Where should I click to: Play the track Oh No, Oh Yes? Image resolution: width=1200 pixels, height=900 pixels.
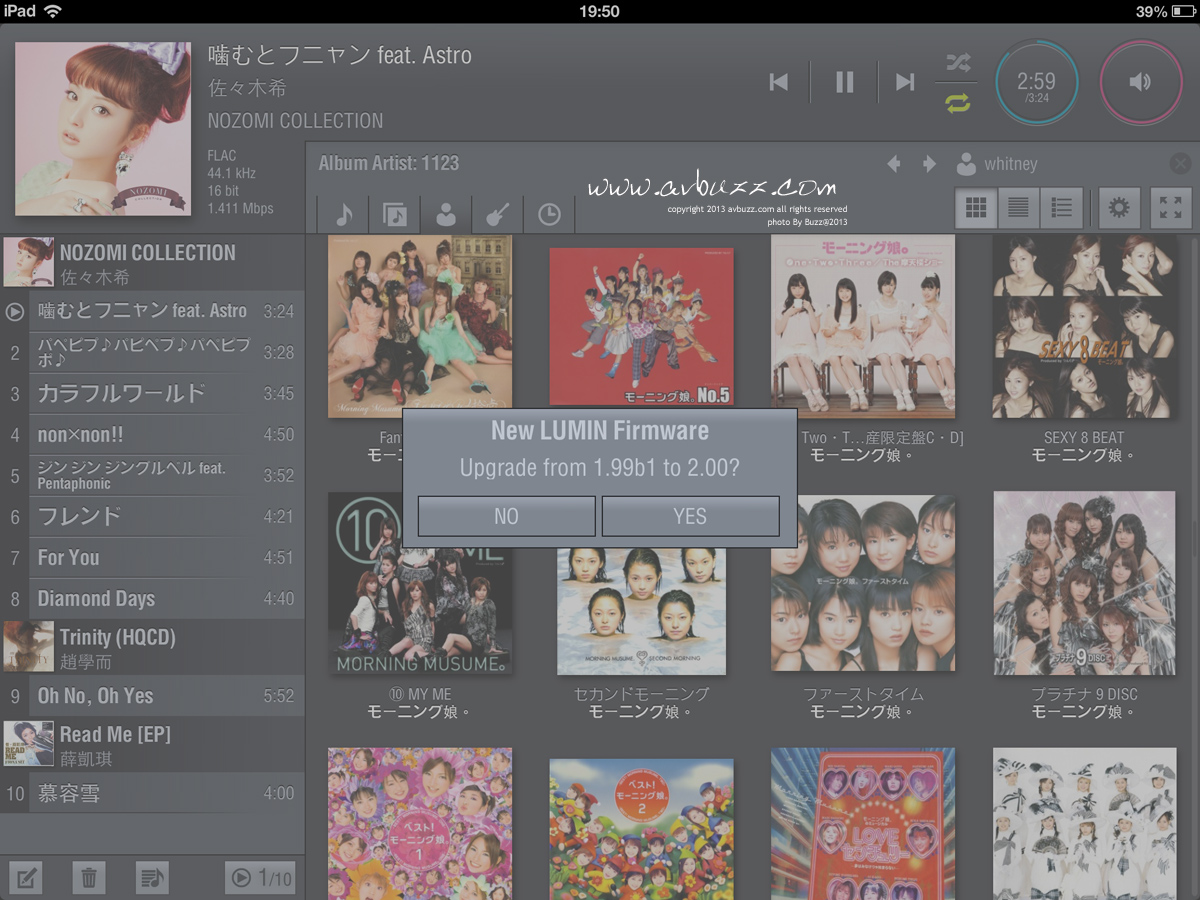pyautogui.click(x=152, y=696)
